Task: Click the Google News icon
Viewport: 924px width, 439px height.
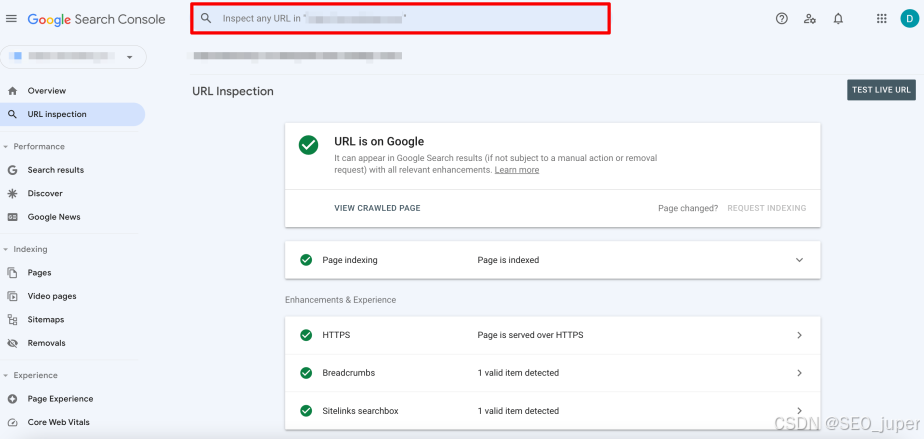Action: point(12,217)
